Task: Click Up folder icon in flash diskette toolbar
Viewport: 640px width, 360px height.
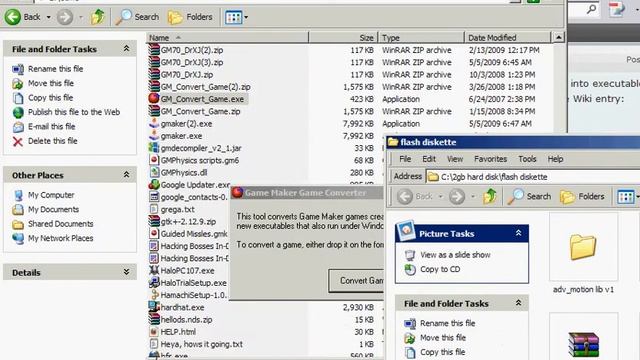Action: click(x=489, y=196)
